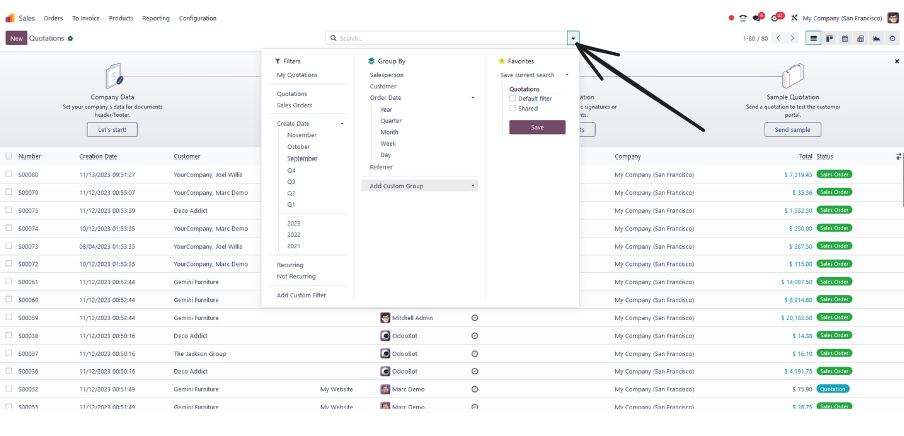Open the gear menu beside Quotations title
The image size is (904, 436).
70,39
